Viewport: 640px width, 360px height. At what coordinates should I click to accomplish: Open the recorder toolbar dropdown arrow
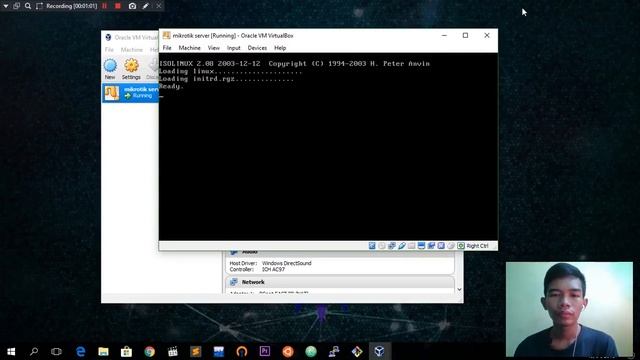pyautogui.click(x=6, y=6)
